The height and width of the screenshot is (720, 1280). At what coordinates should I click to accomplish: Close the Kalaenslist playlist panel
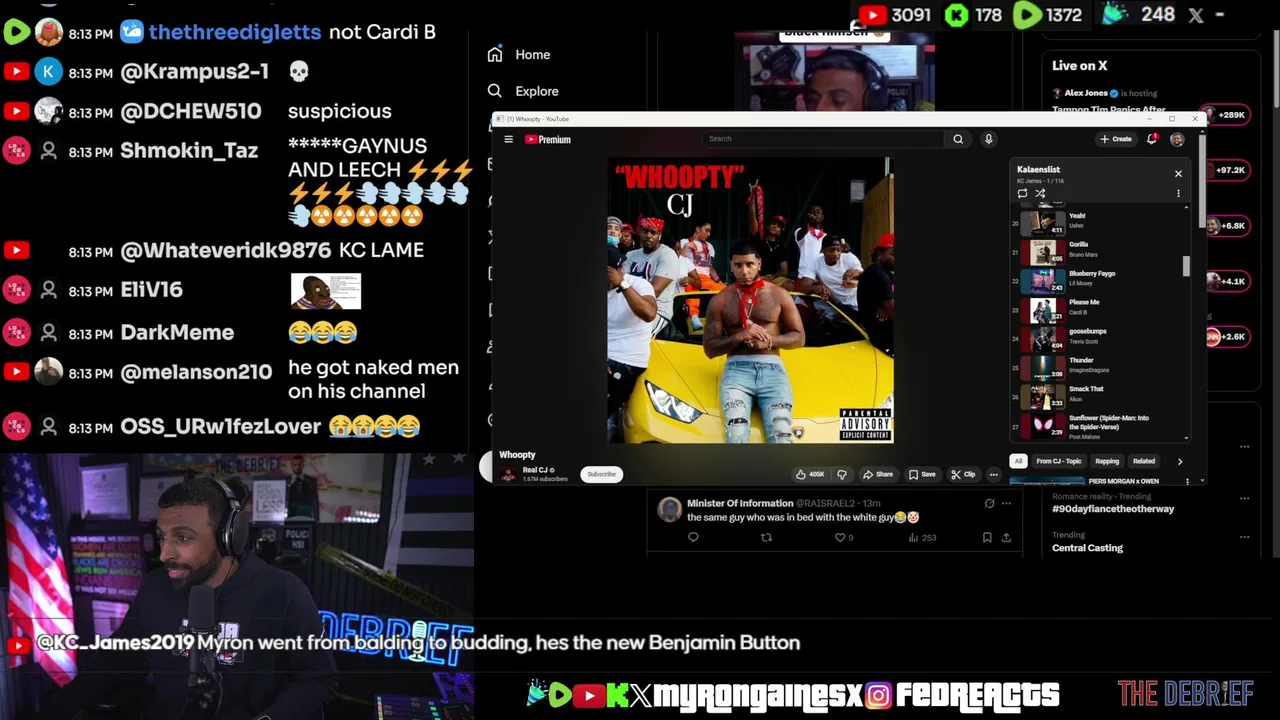pos(1178,174)
